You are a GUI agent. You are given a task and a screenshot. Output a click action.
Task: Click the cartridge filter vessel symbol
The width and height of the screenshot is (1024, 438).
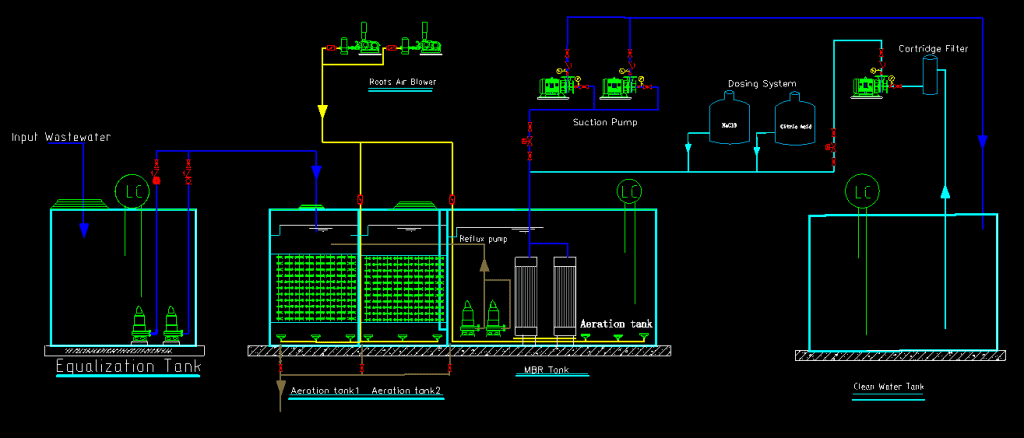(929, 76)
